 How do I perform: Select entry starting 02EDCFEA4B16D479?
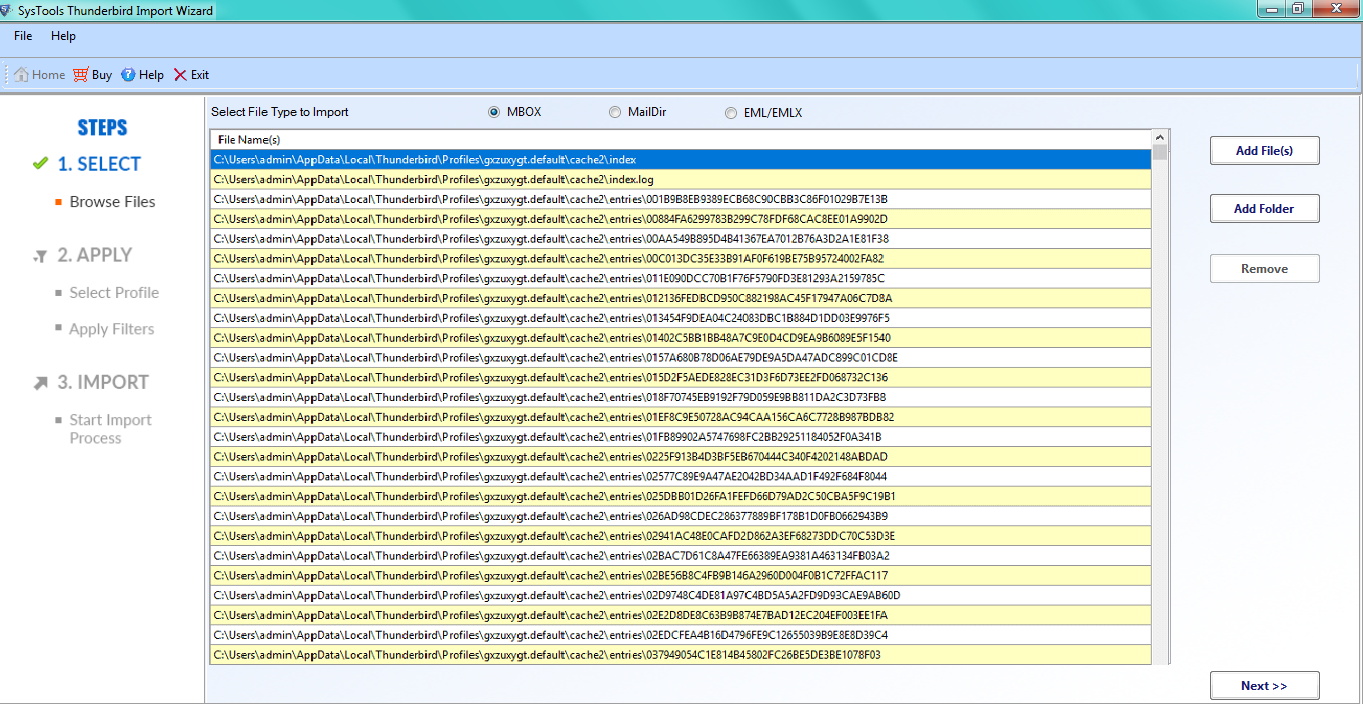[680, 634]
